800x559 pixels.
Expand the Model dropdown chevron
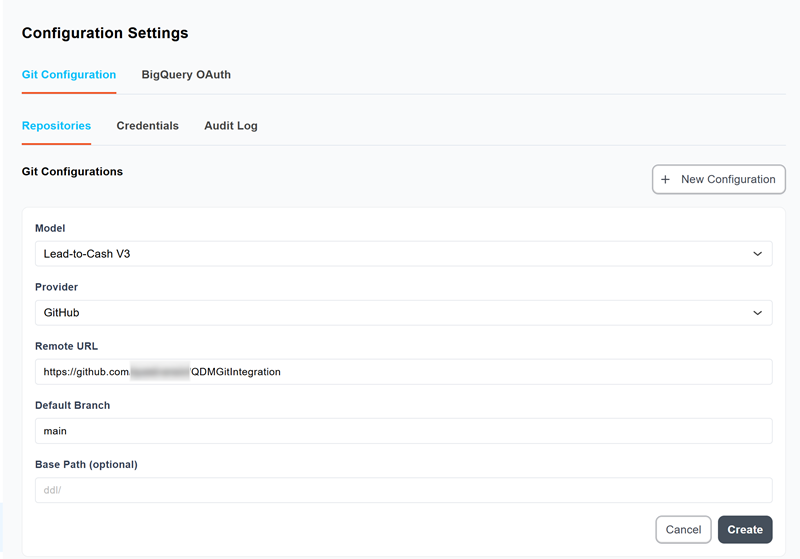758,253
